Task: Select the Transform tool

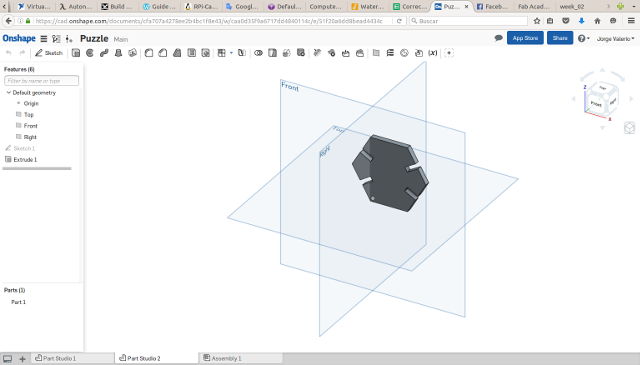Action: point(287,53)
